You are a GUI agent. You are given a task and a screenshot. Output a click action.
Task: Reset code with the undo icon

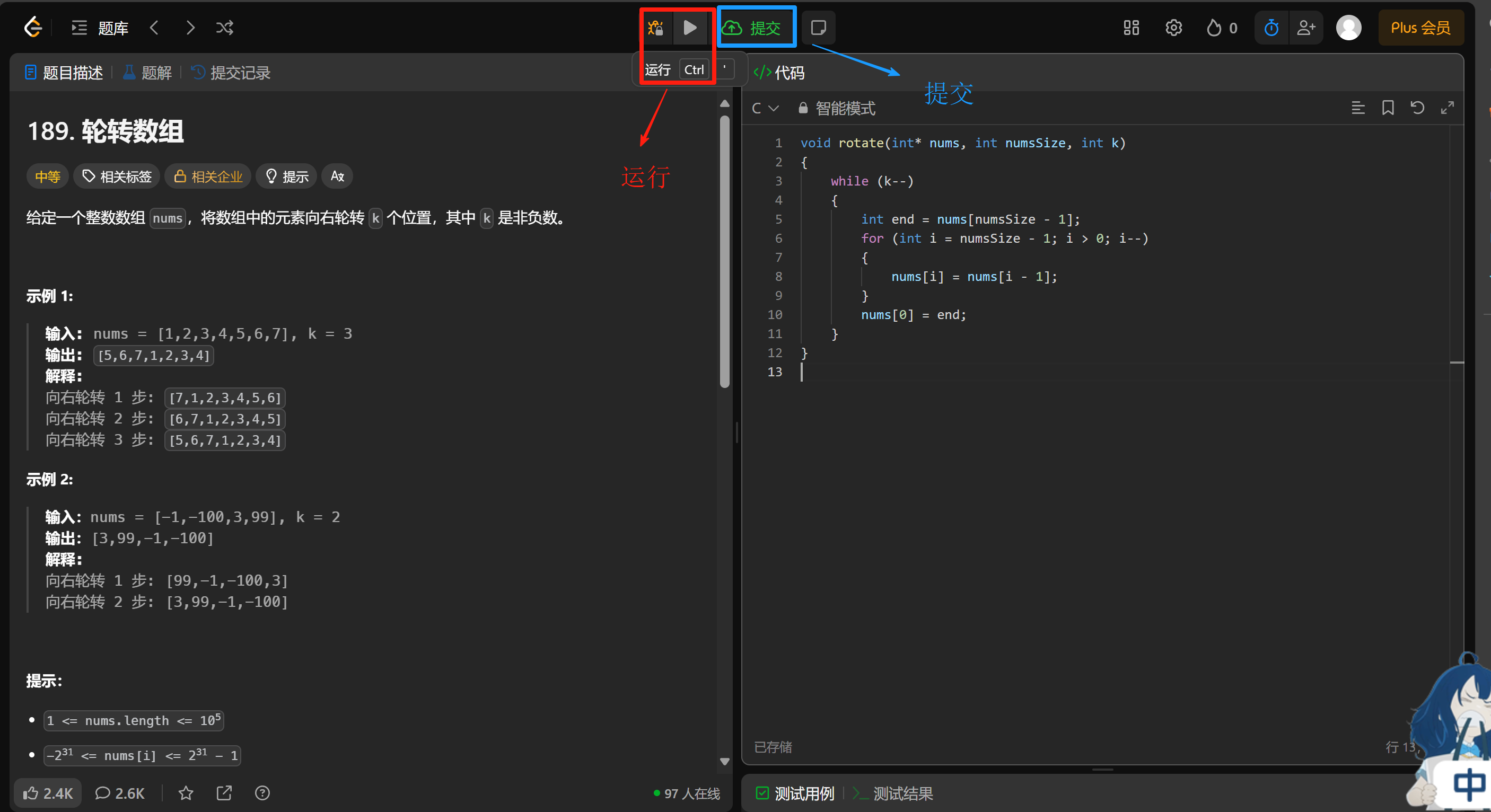coord(1417,108)
